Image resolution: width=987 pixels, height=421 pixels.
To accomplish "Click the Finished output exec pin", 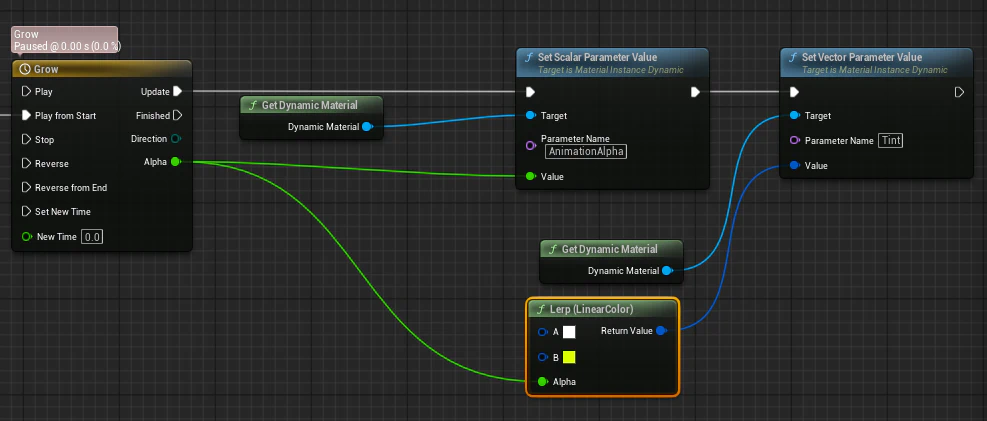I will (178, 116).
